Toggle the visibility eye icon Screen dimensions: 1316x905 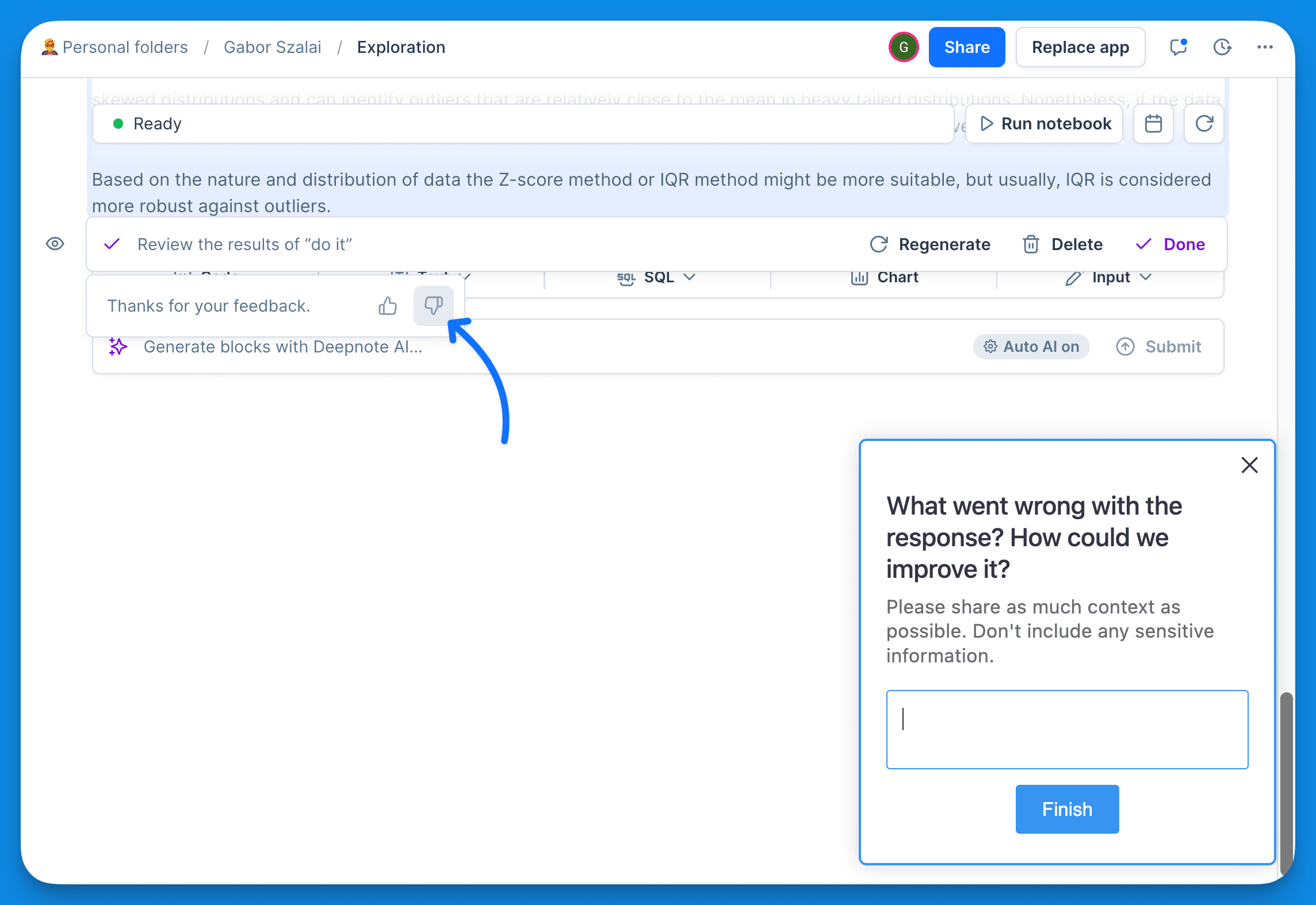[55, 243]
